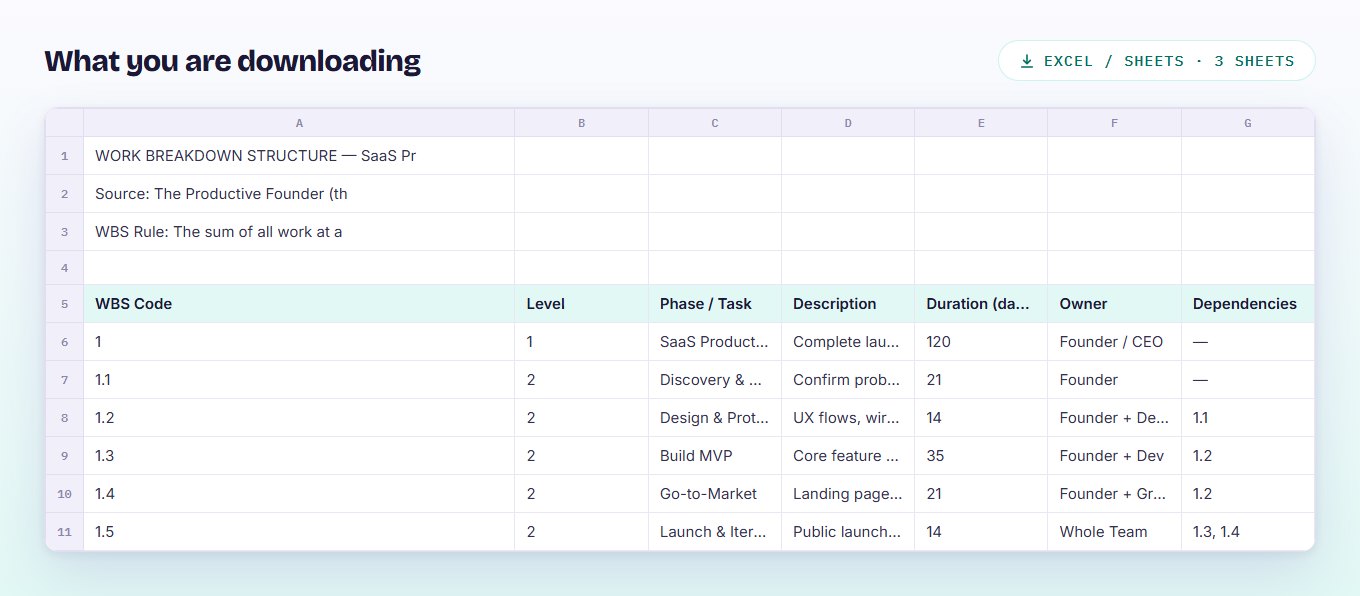Click the 'UX flows, wir...' description cell
1360x596 pixels.
(848, 418)
